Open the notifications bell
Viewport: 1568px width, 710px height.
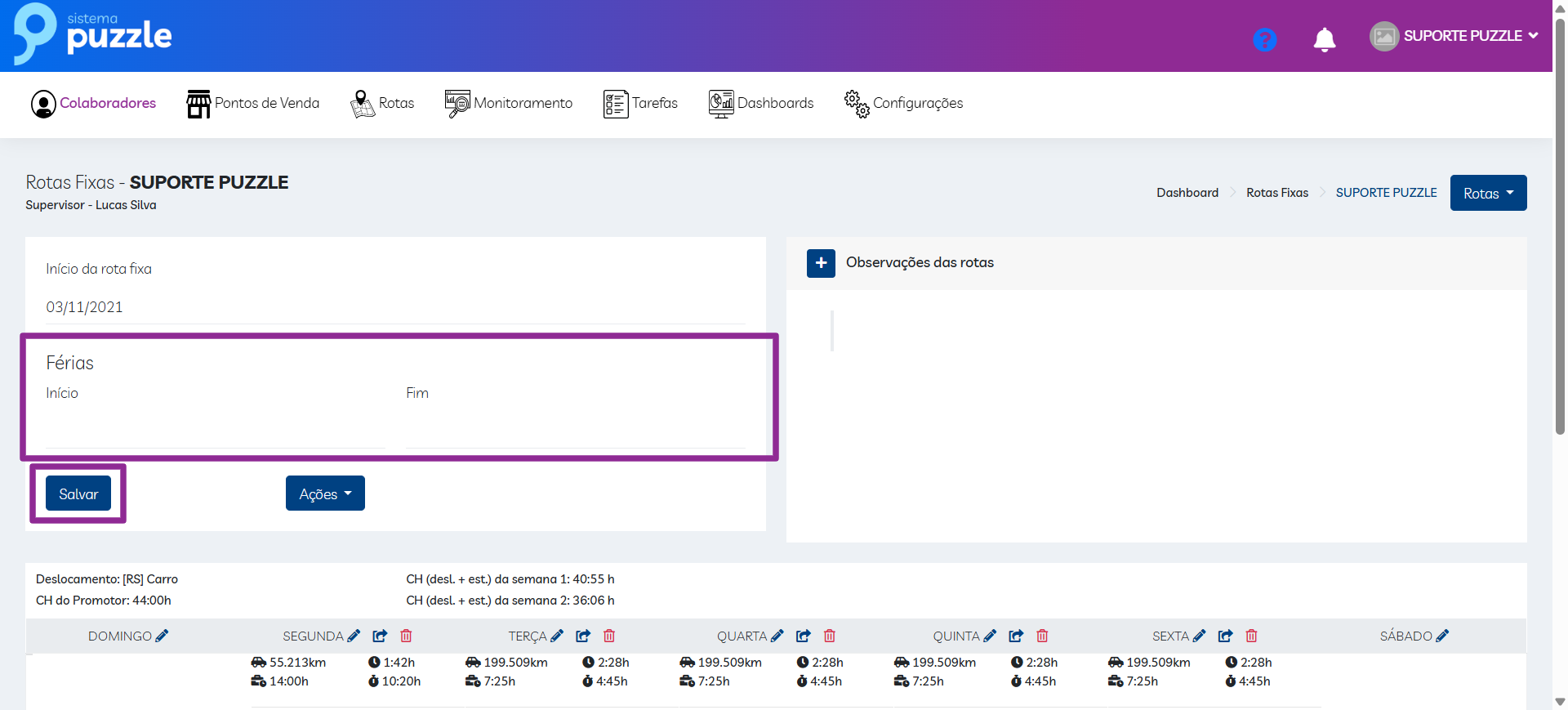(x=1324, y=39)
